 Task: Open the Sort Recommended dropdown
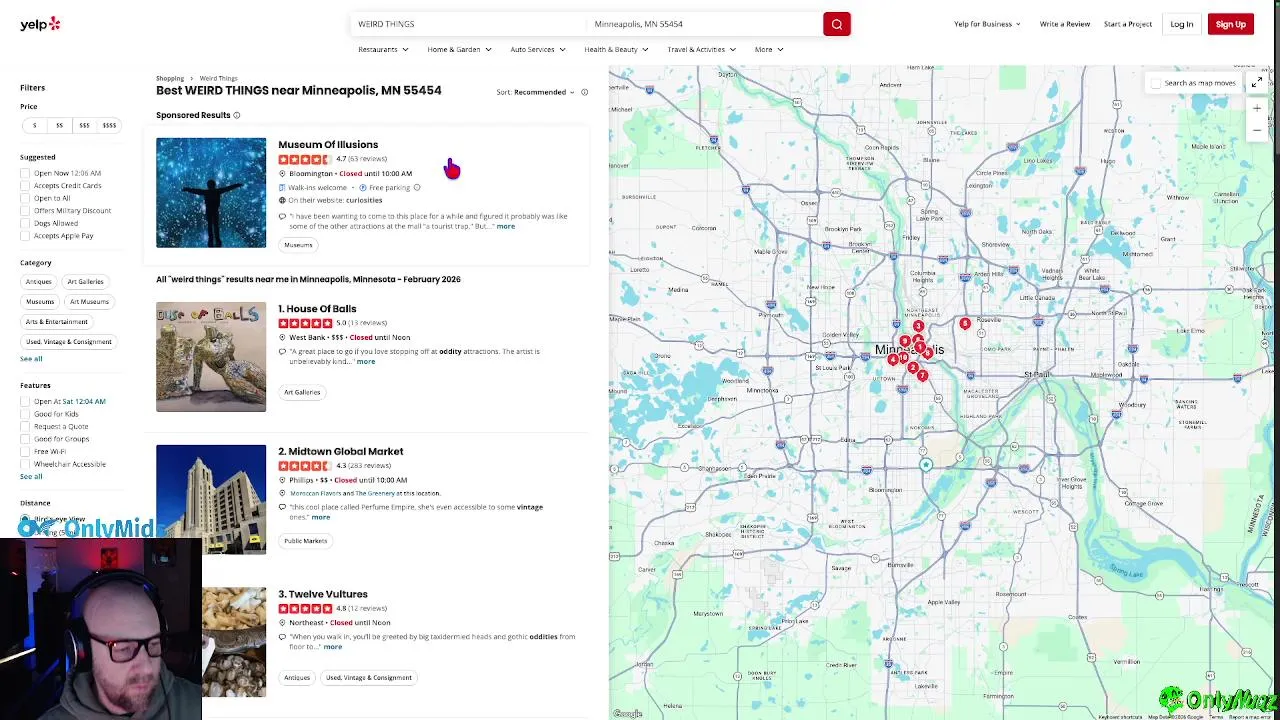[x=544, y=93]
